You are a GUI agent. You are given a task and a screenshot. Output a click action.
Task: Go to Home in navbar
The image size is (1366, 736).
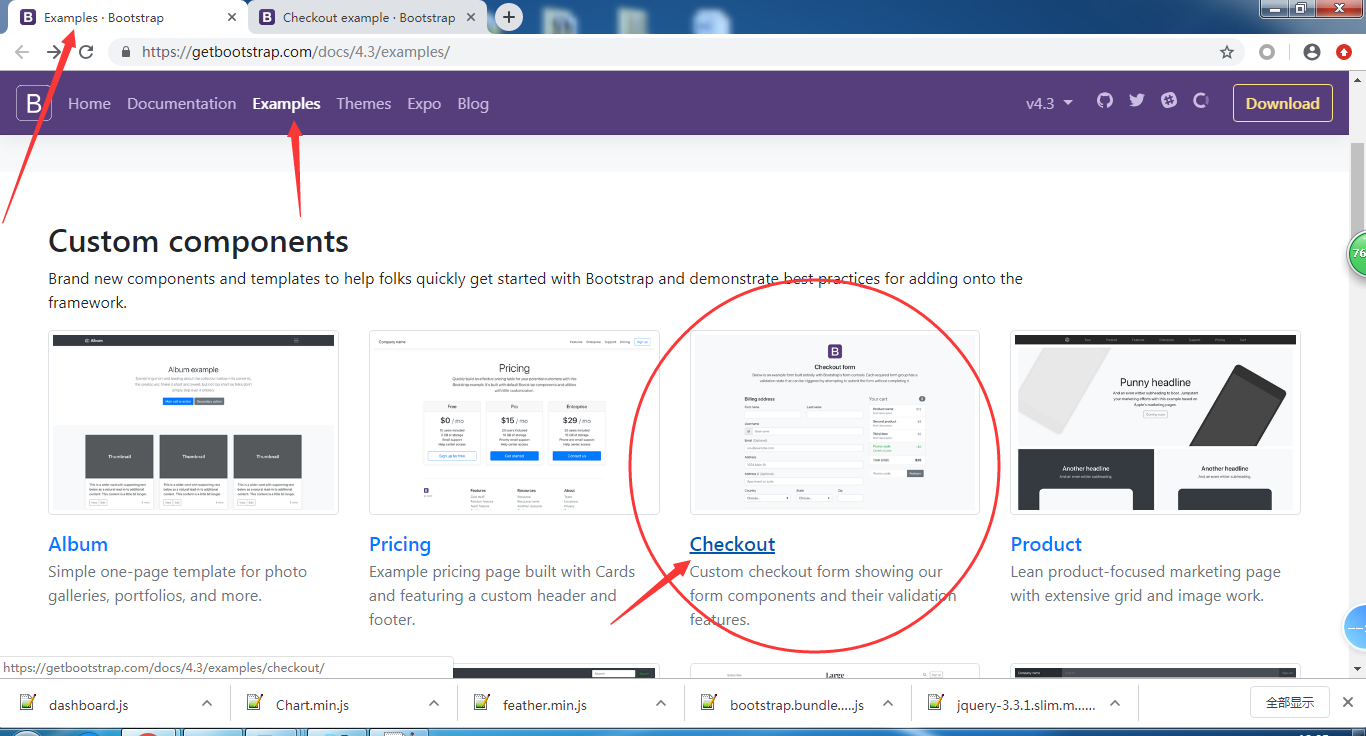tap(89, 103)
